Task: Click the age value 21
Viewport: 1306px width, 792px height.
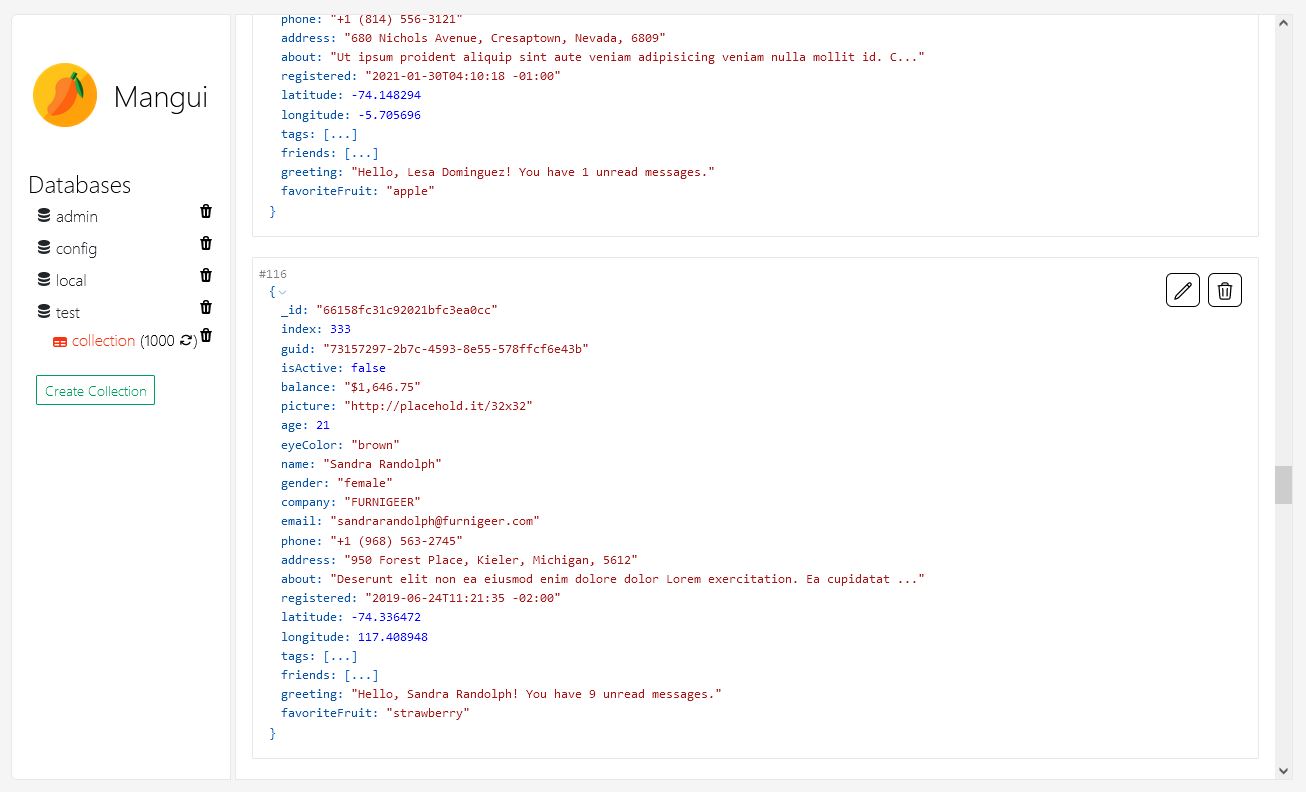Action: [x=323, y=424]
